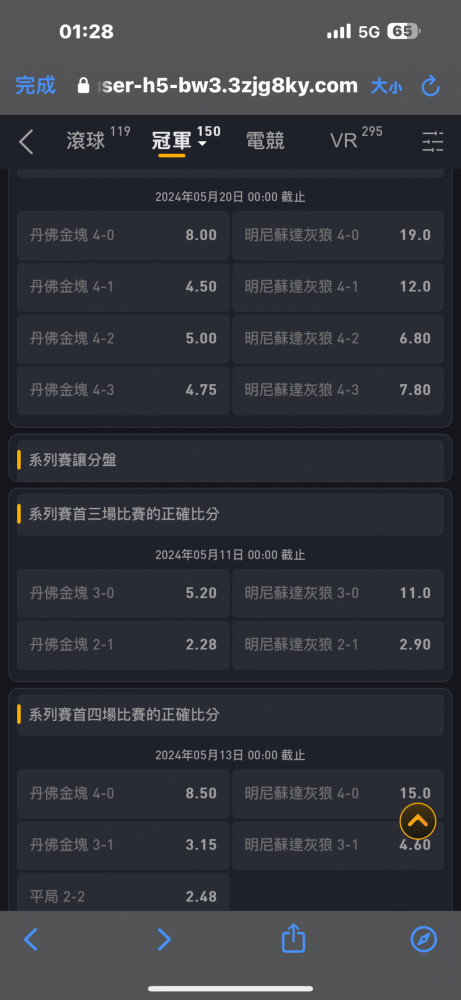Image resolution: width=461 pixels, height=1000 pixels.
Task: Collapse the 系列賽首三場比賽的正確比分 section
Action: [230, 513]
